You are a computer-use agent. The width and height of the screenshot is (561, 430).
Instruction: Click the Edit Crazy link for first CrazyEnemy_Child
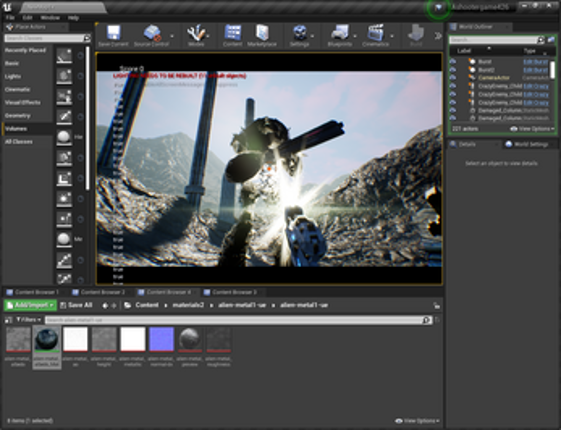click(x=536, y=86)
